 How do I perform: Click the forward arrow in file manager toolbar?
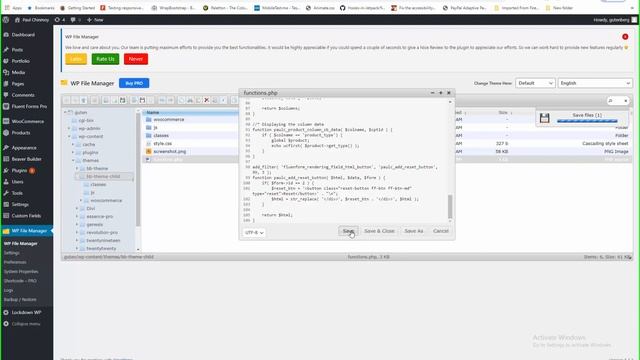(75, 100)
